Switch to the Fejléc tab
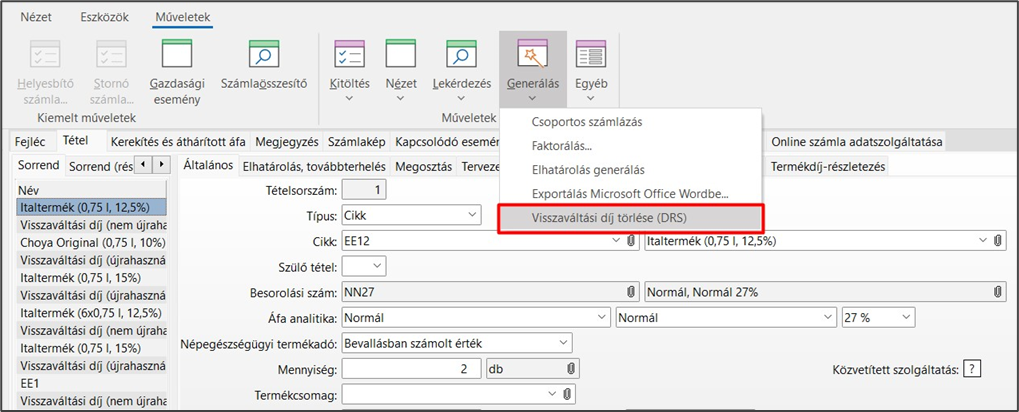This screenshot has height=412, width=1019. [31, 141]
